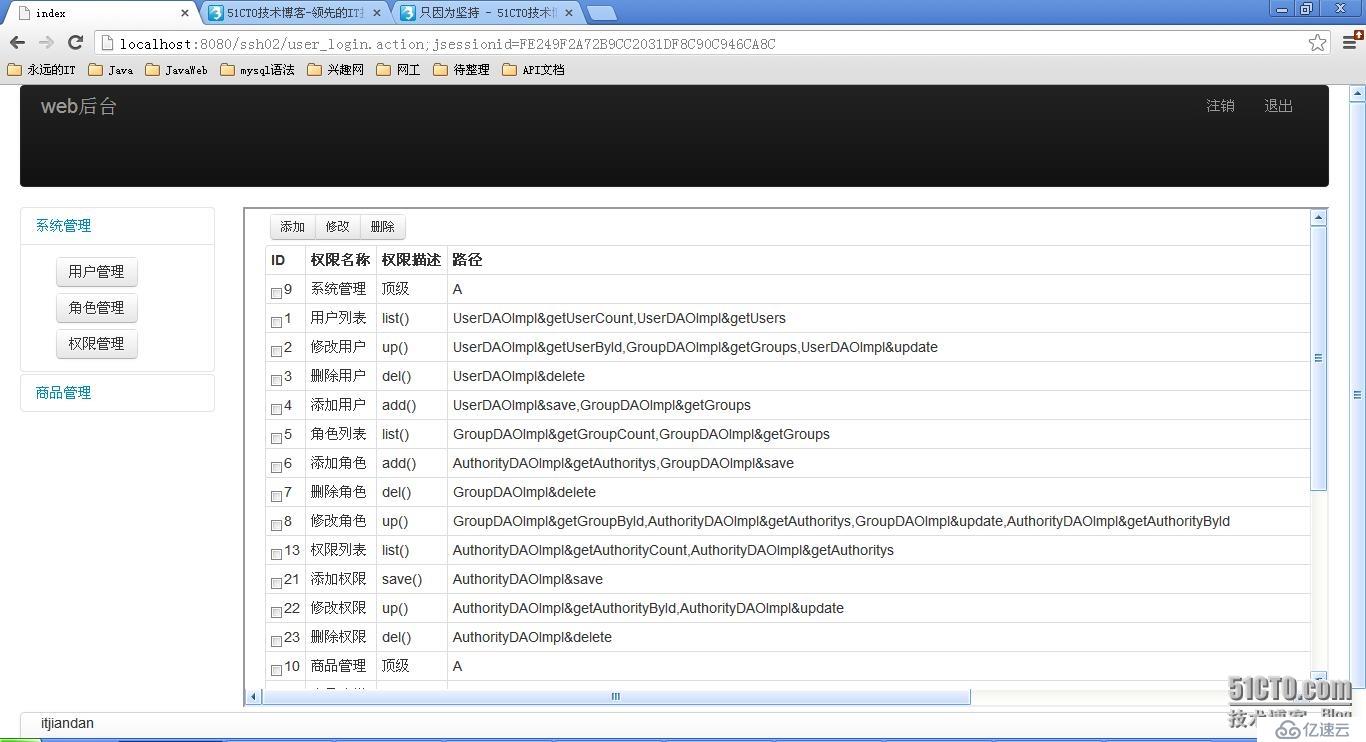The image size is (1366, 742).
Task: Click the web后台 brand title
Action: (79, 106)
